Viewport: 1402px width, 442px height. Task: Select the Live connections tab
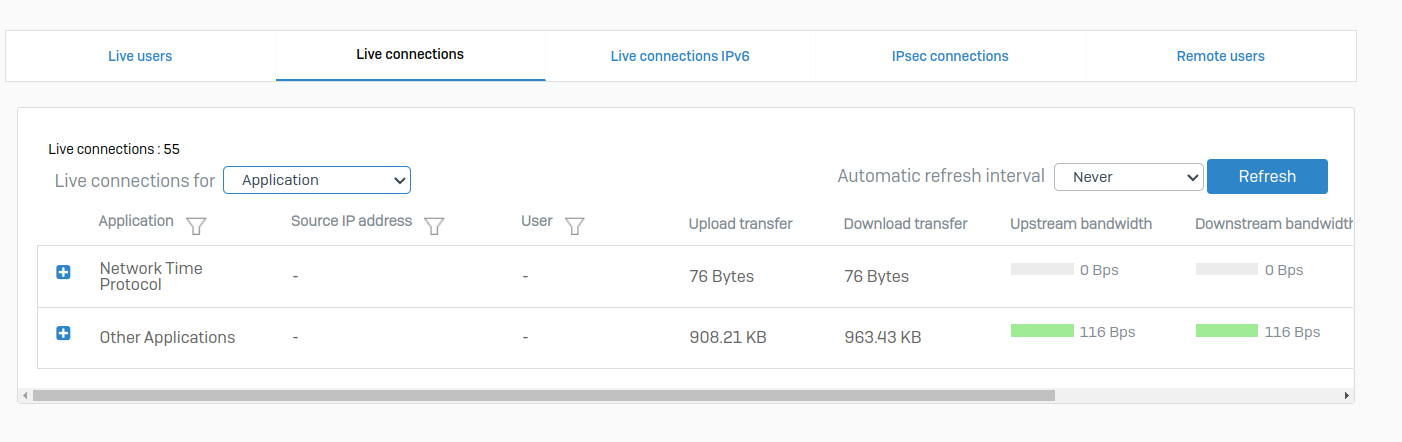(410, 55)
